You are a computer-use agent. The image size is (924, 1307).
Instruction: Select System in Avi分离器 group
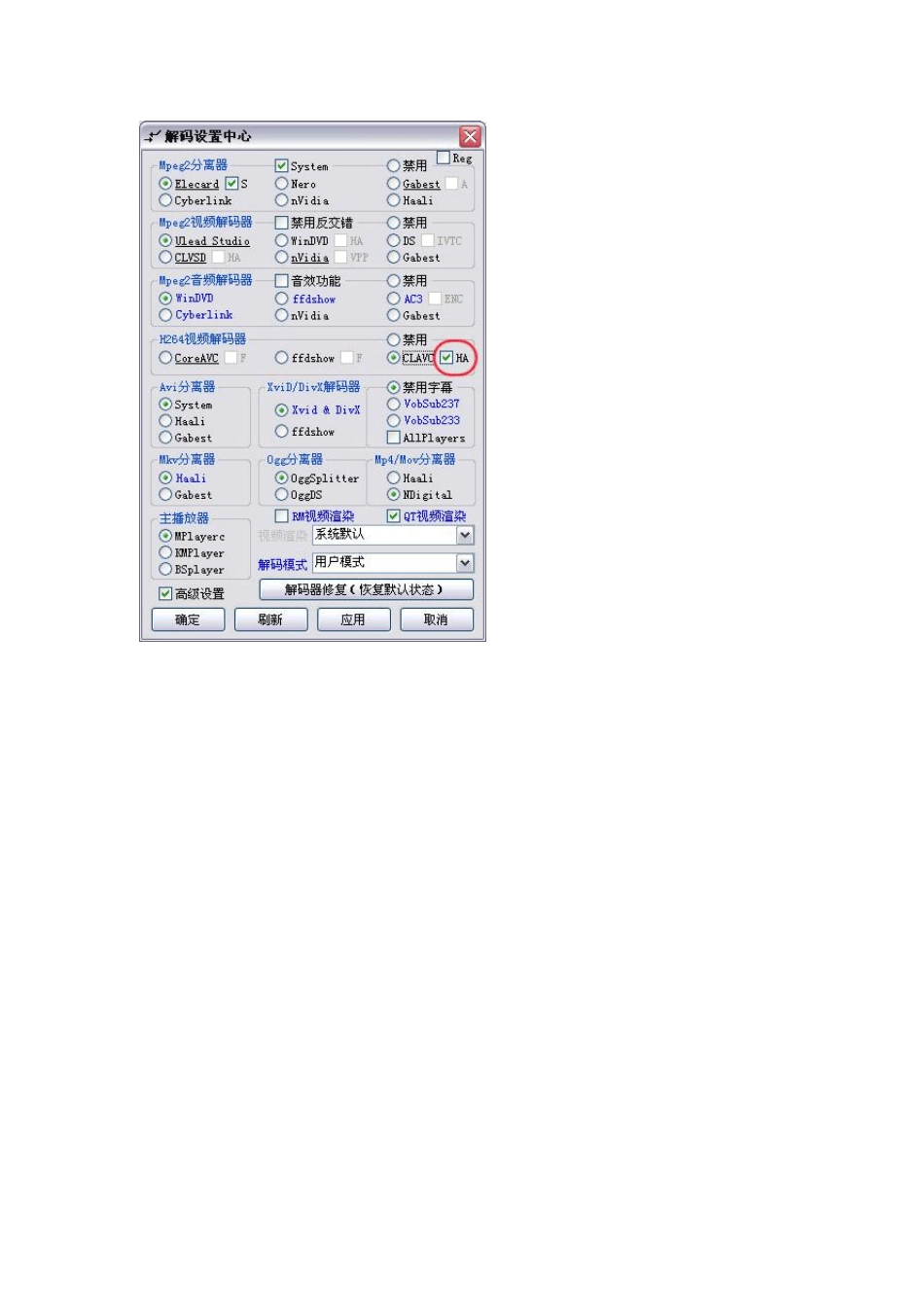165,404
